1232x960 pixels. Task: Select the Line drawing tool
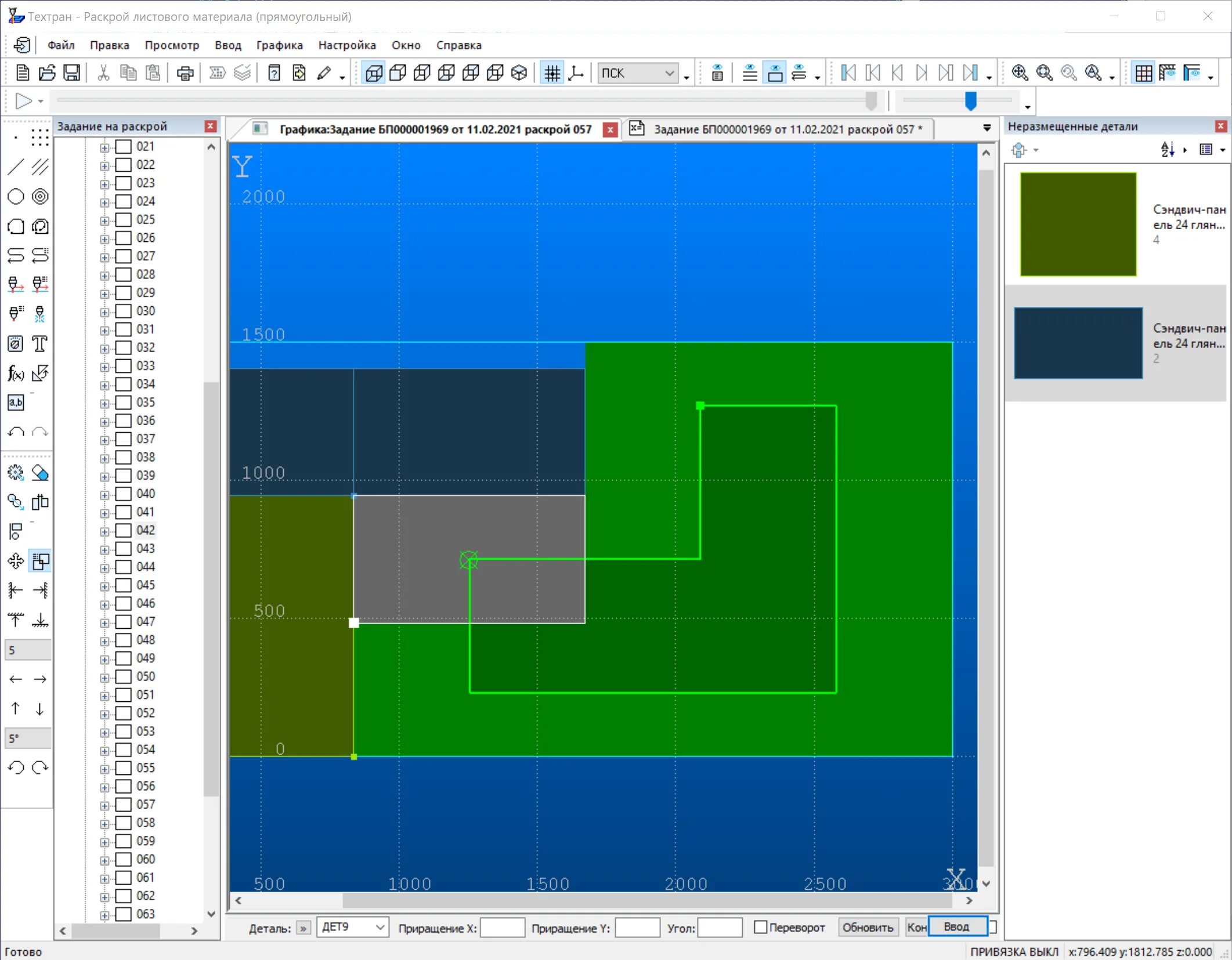click(16, 167)
